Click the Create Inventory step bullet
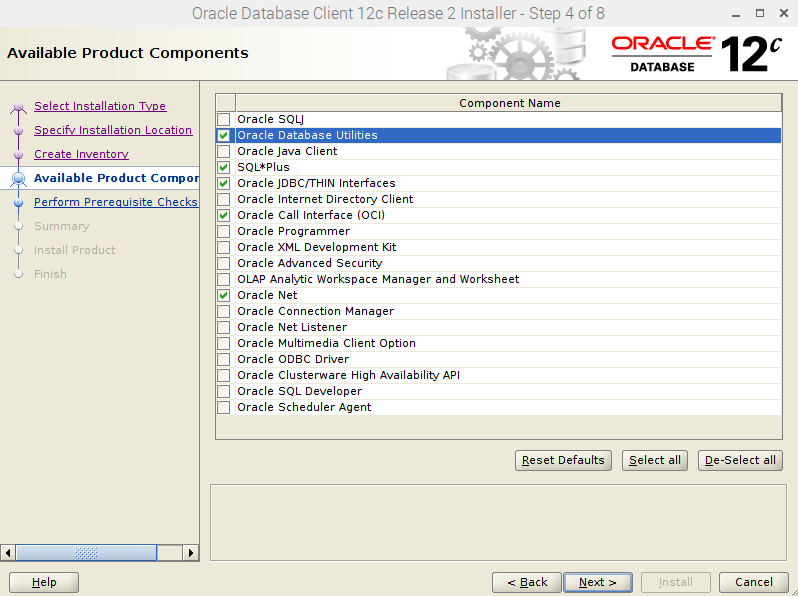Screen dimensions: 798x596 (x=19, y=155)
